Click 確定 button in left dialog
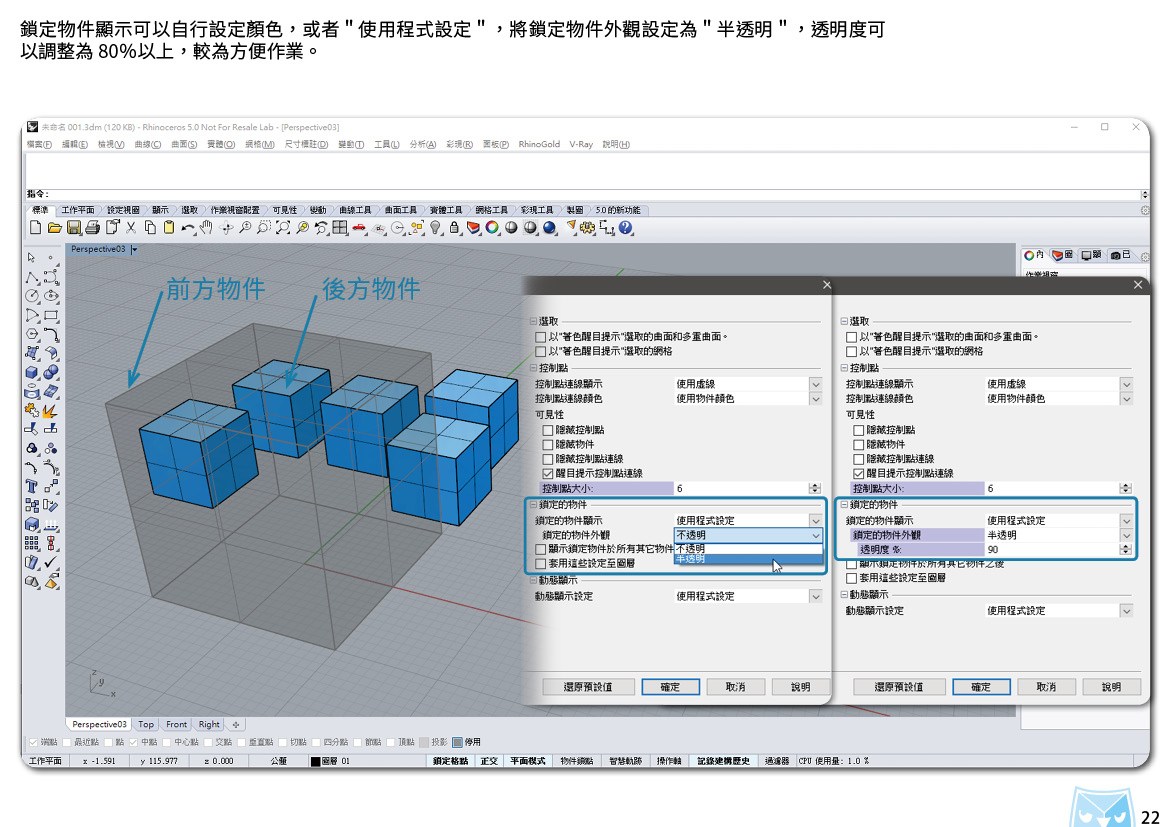The width and height of the screenshot is (1170, 827). tap(670, 687)
